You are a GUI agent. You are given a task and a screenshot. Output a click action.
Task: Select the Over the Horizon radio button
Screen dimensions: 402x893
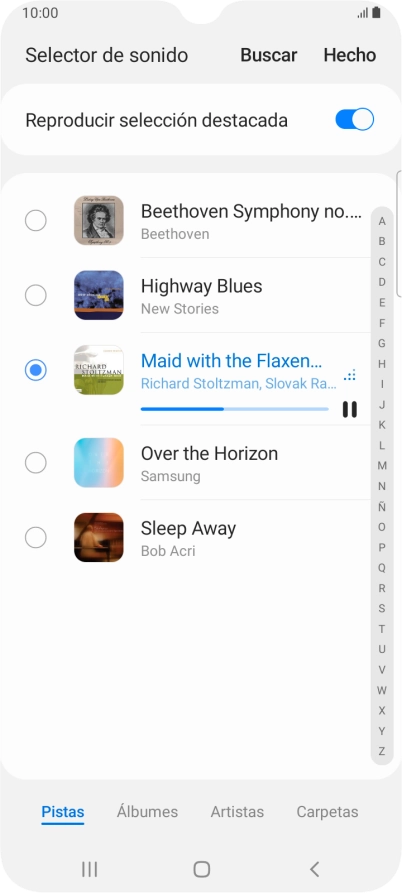(35, 462)
